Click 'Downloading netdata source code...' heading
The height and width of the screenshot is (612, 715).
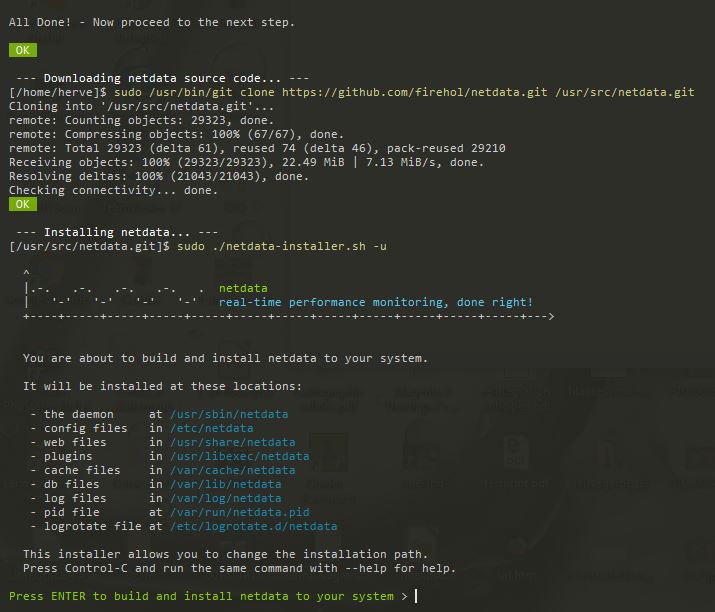pyautogui.click(x=162, y=78)
